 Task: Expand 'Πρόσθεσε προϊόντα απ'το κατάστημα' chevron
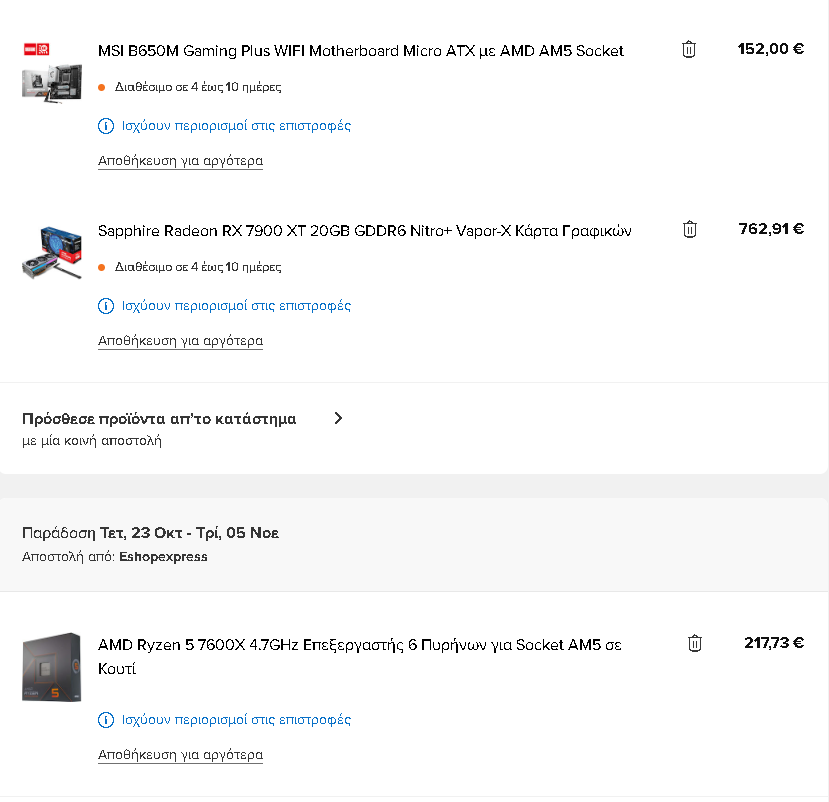(x=338, y=418)
